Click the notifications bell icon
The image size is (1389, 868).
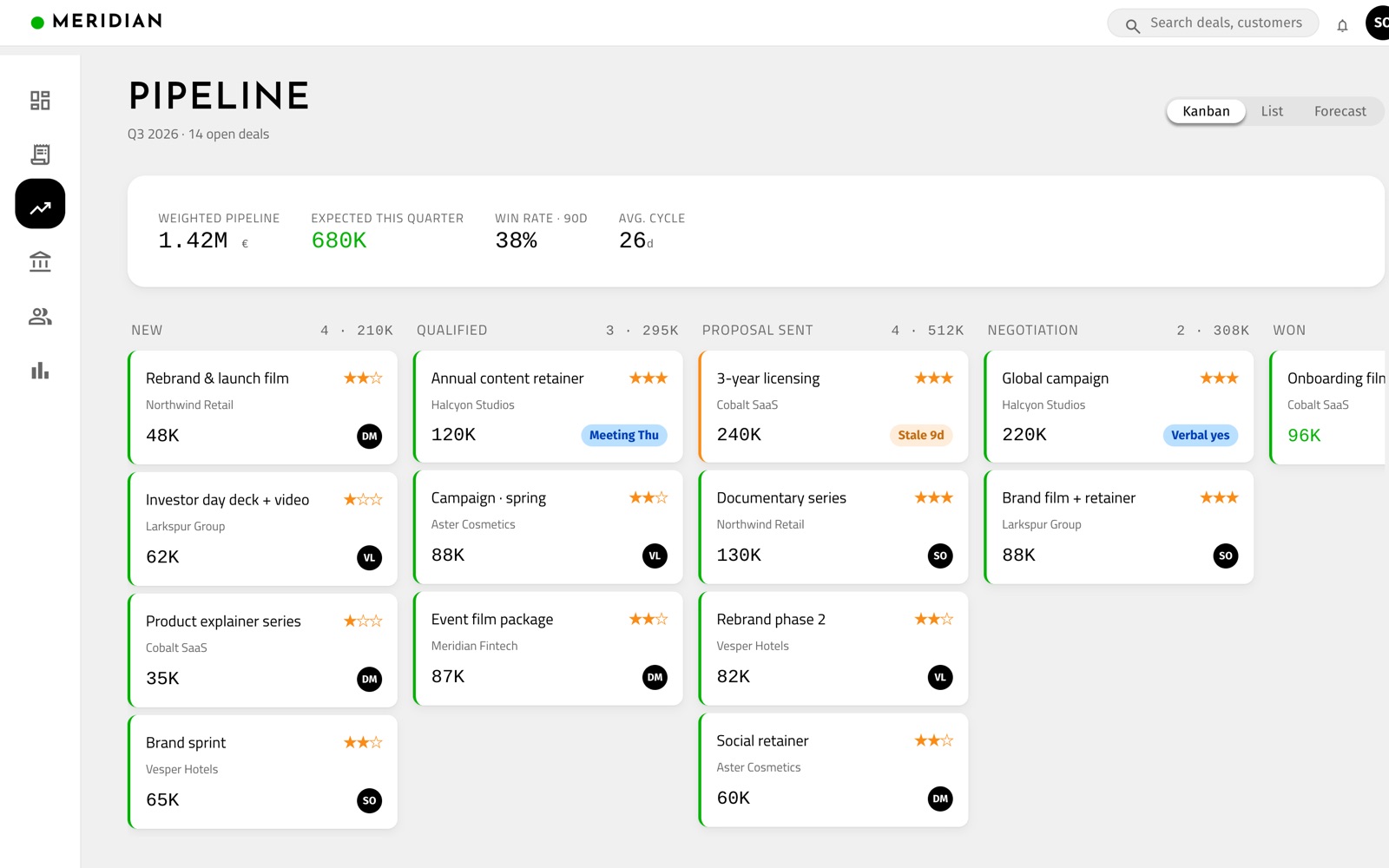[1342, 25]
